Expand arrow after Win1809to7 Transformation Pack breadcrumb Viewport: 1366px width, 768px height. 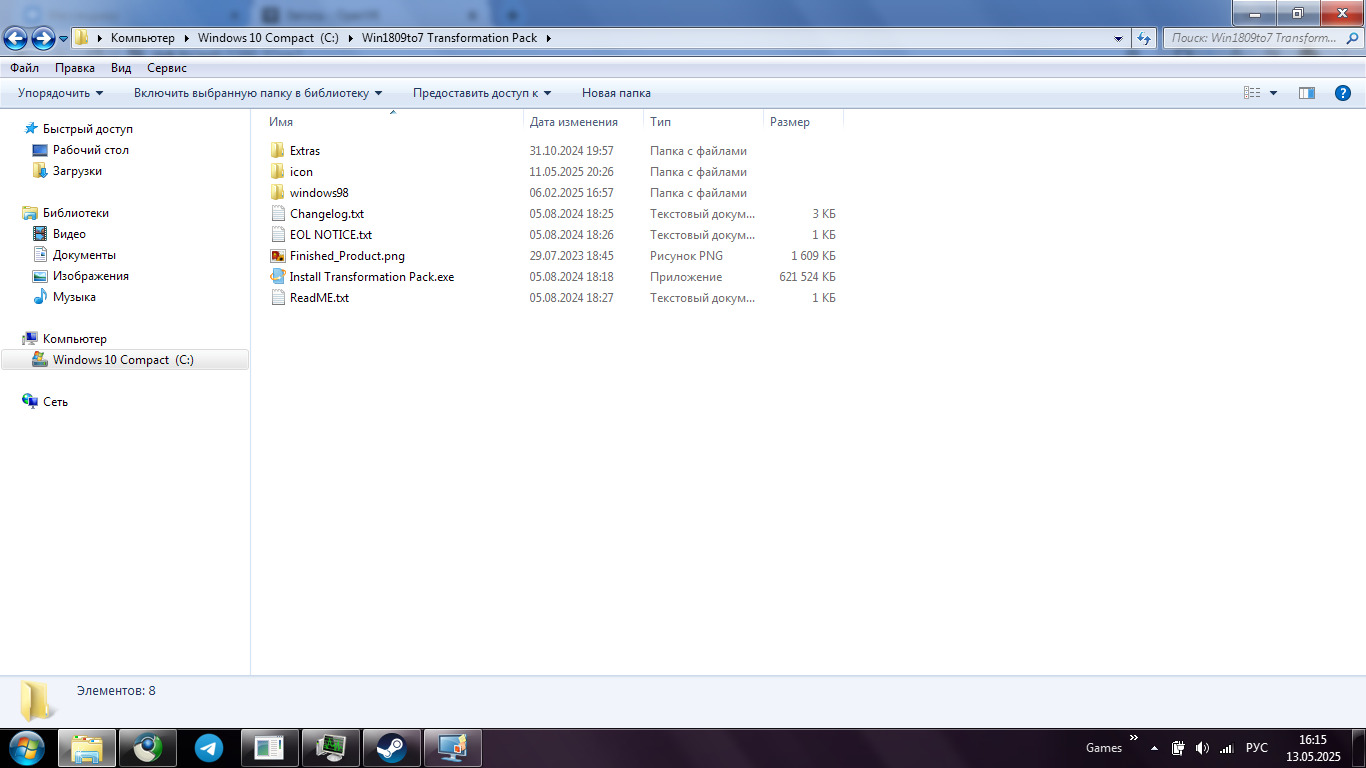pyautogui.click(x=549, y=38)
